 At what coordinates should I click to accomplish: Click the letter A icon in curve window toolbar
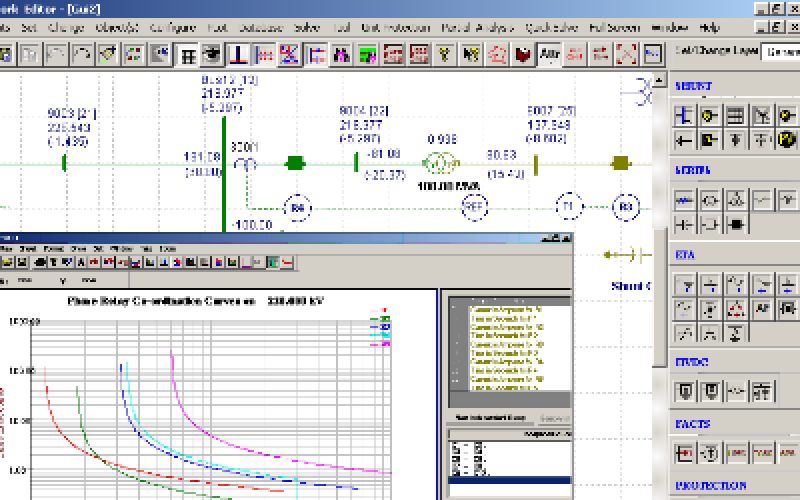tap(81, 262)
